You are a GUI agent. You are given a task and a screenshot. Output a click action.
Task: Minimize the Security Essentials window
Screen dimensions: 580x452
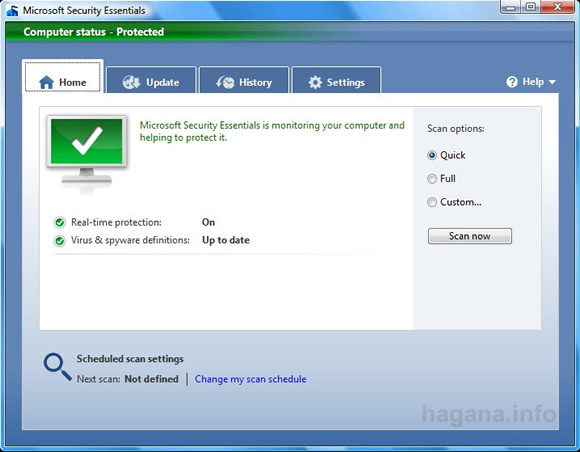point(510,7)
